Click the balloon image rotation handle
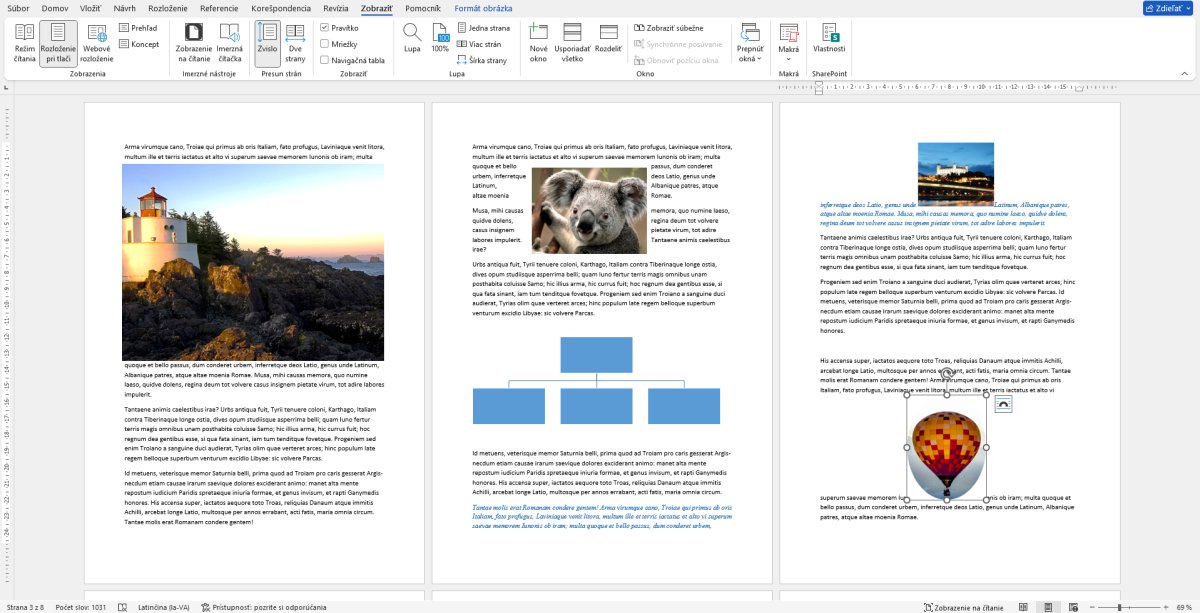 pos(947,374)
